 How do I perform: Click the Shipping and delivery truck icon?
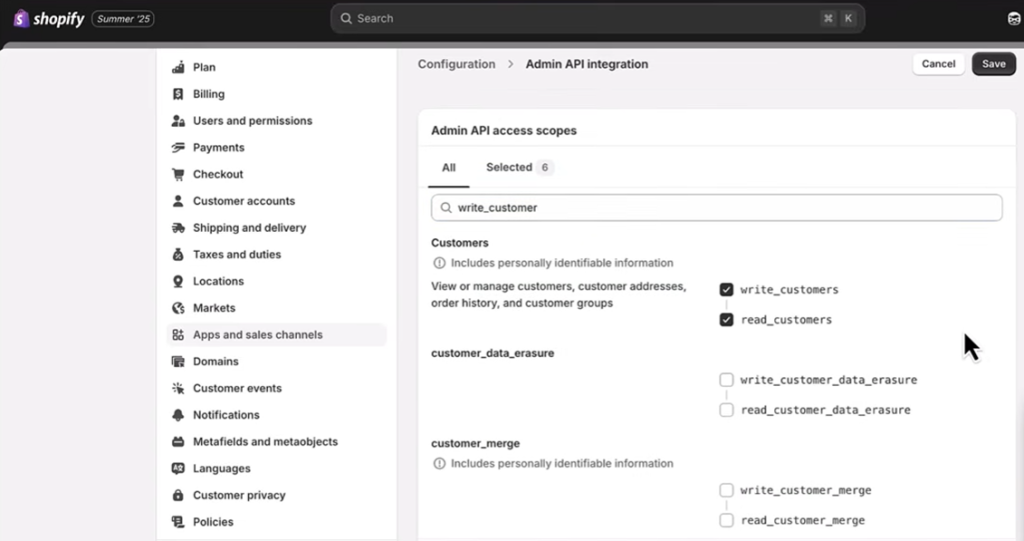coord(178,228)
